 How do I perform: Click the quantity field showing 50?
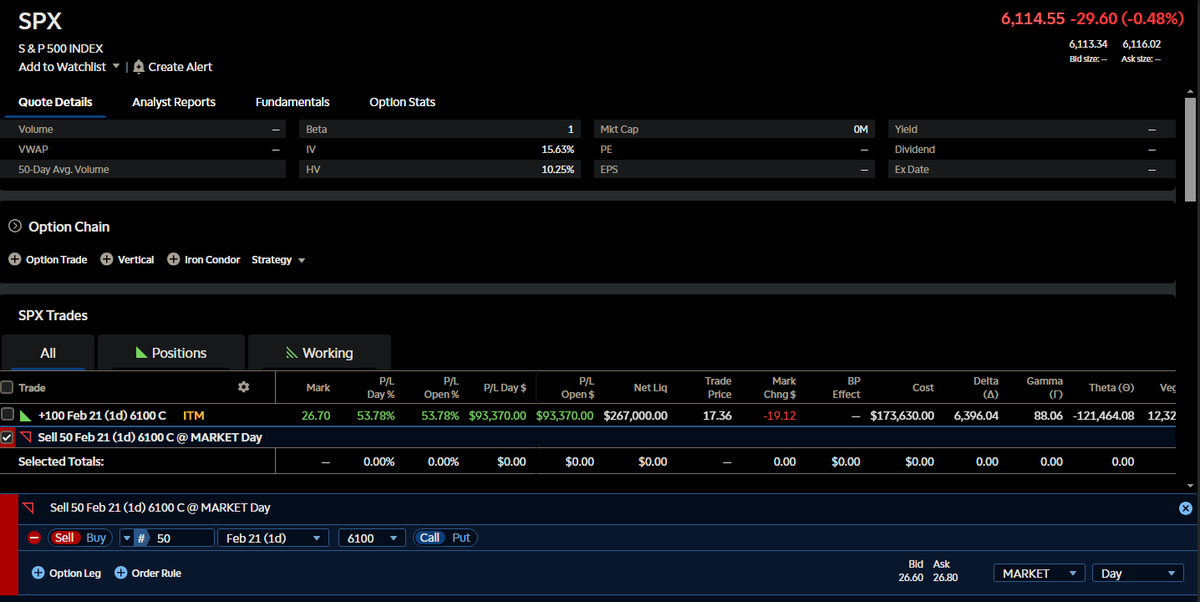[183, 538]
